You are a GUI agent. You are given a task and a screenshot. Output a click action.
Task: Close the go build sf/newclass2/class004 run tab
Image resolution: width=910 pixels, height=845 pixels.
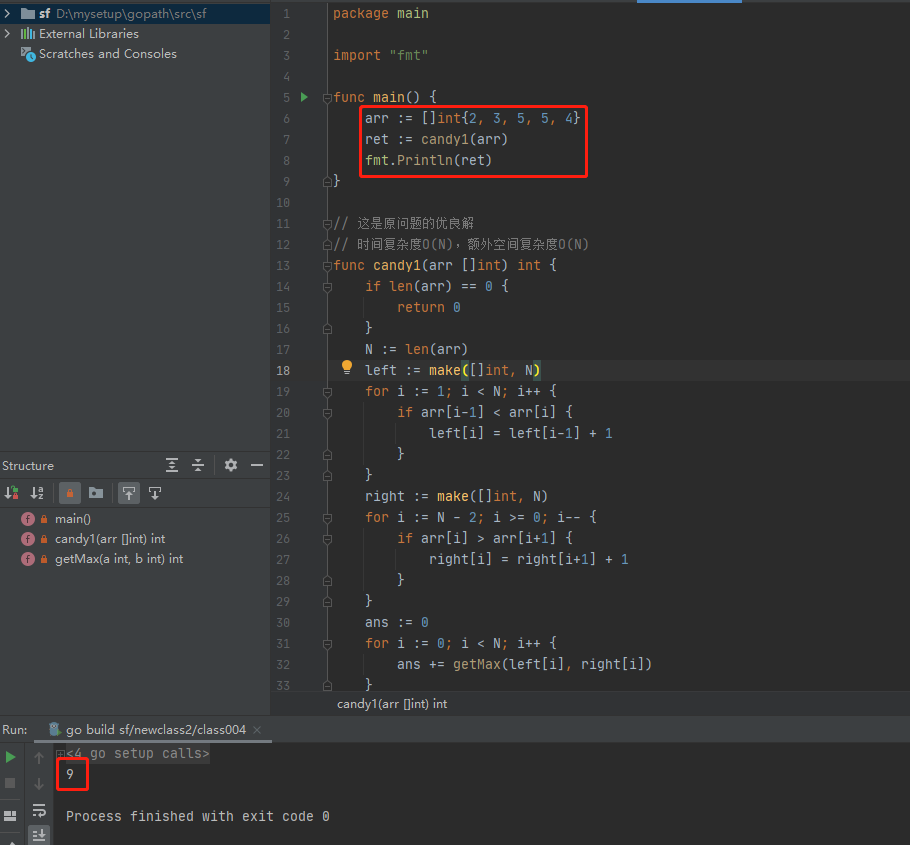click(x=257, y=730)
